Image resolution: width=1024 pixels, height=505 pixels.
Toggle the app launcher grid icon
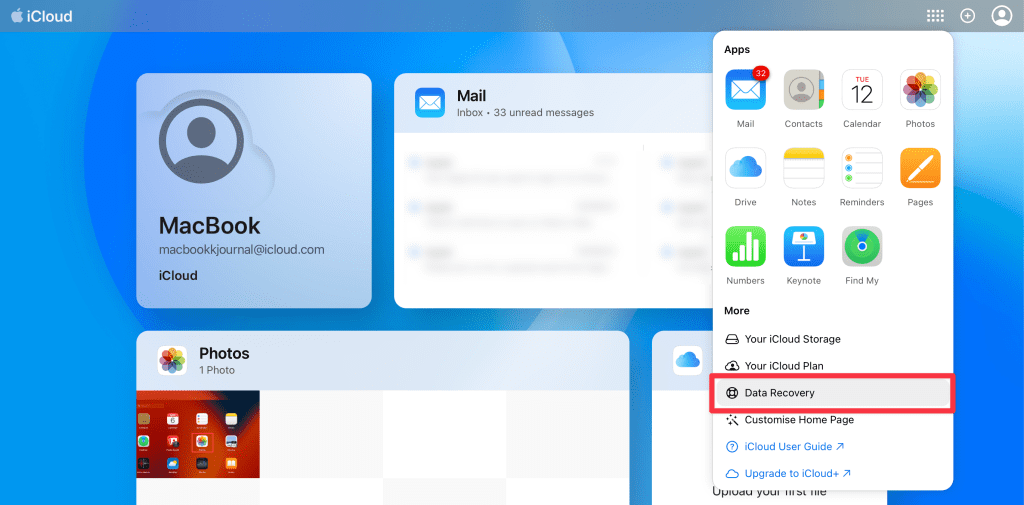point(935,16)
